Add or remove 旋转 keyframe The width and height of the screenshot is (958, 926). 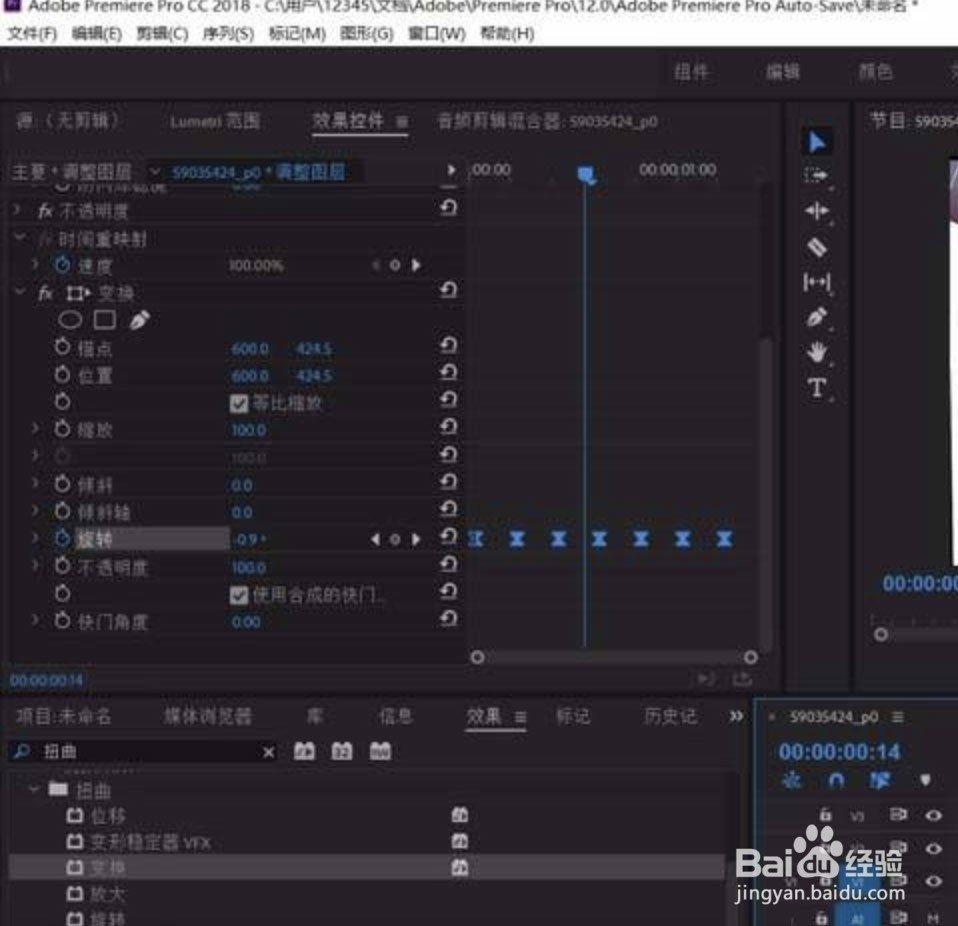point(395,539)
